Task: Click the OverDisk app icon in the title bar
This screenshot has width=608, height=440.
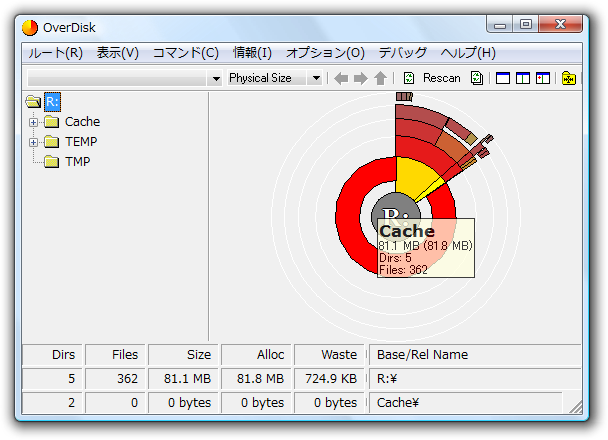Action: click(x=30, y=28)
